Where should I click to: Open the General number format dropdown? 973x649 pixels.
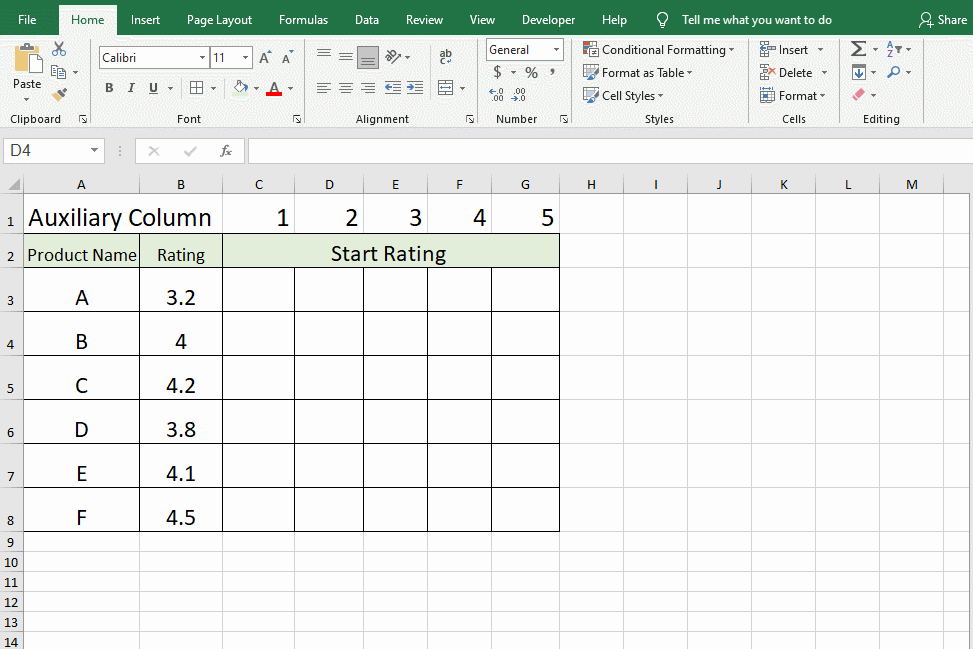tap(556, 50)
